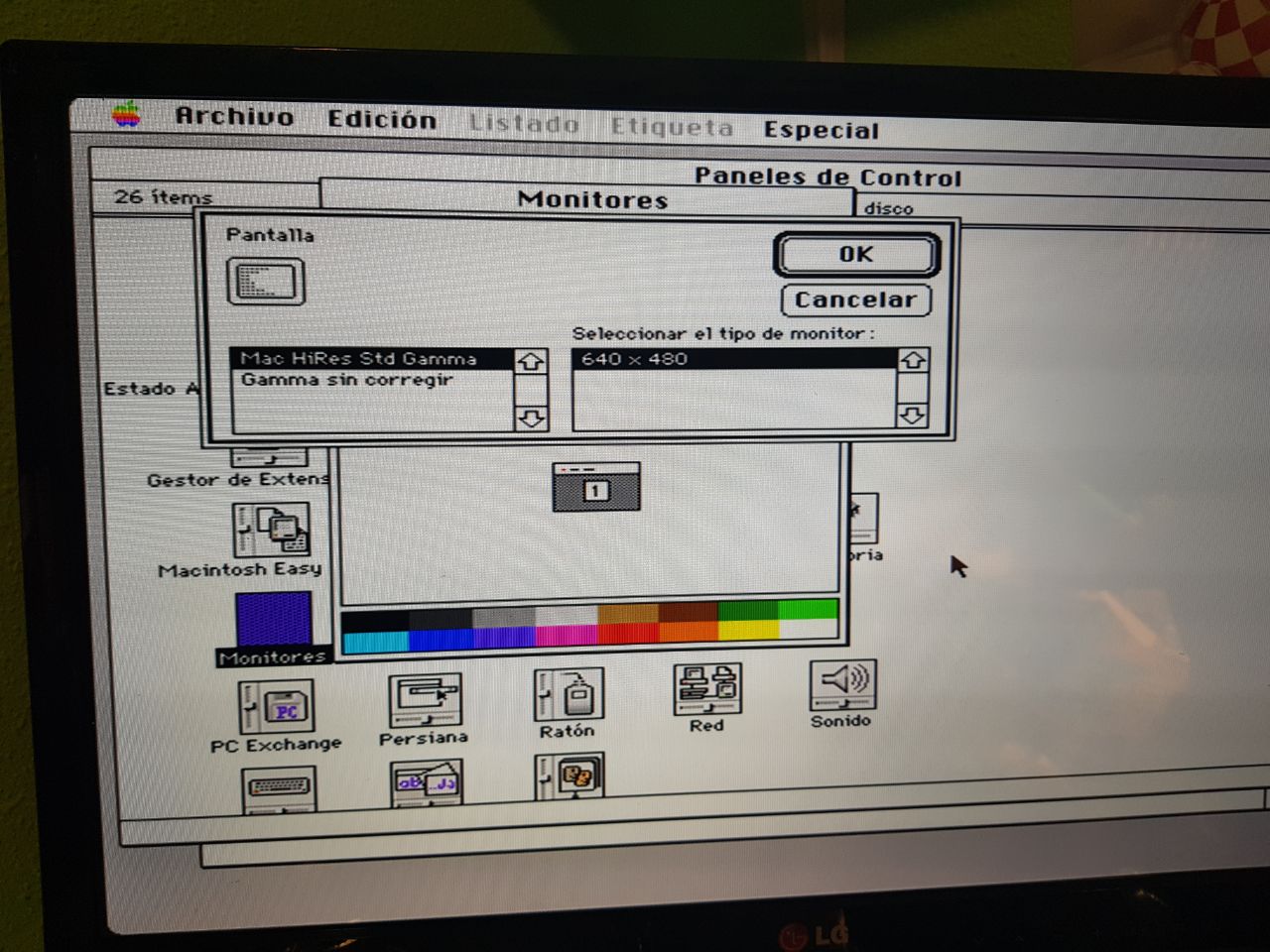
Task: Open the Sonido sound control panel
Action: pos(841,683)
